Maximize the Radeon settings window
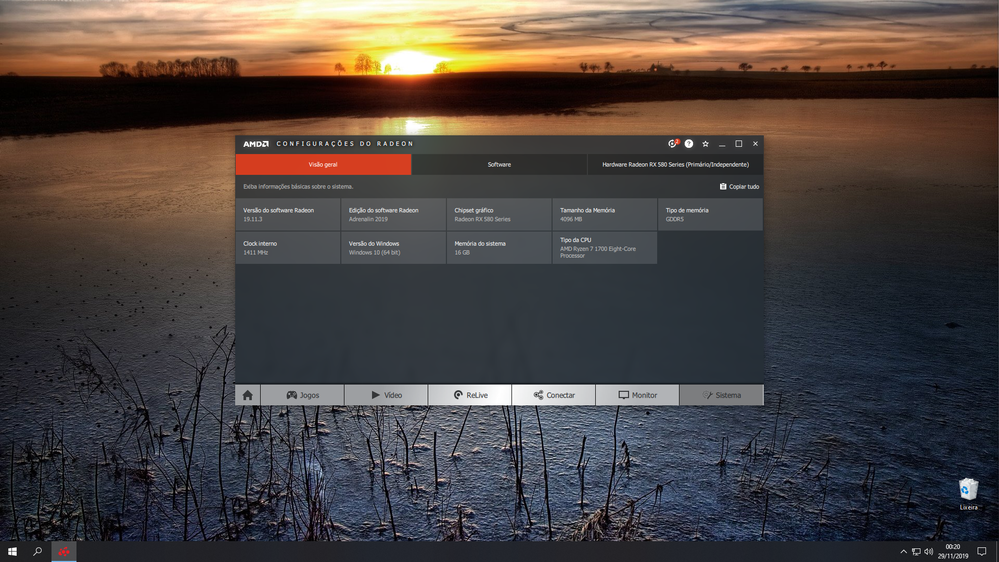 point(738,144)
